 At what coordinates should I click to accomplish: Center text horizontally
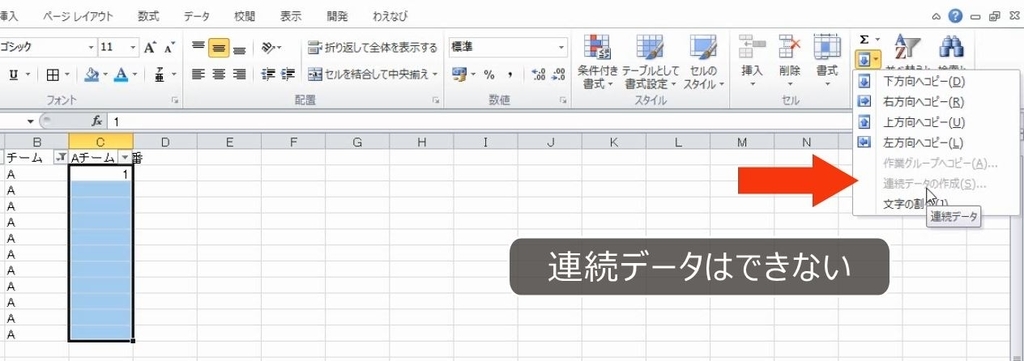(219, 75)
